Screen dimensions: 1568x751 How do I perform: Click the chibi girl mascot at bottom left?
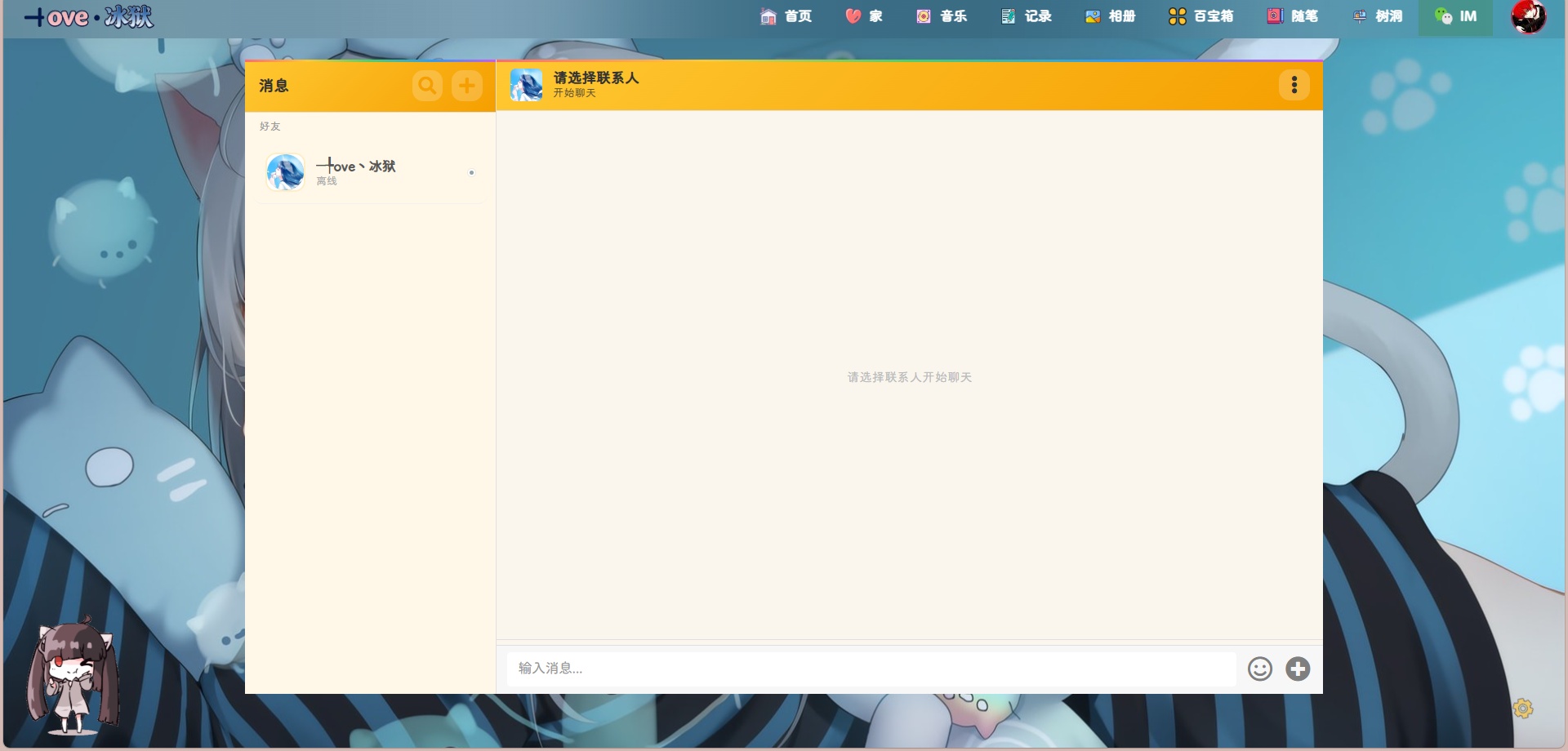pos(72,676)
